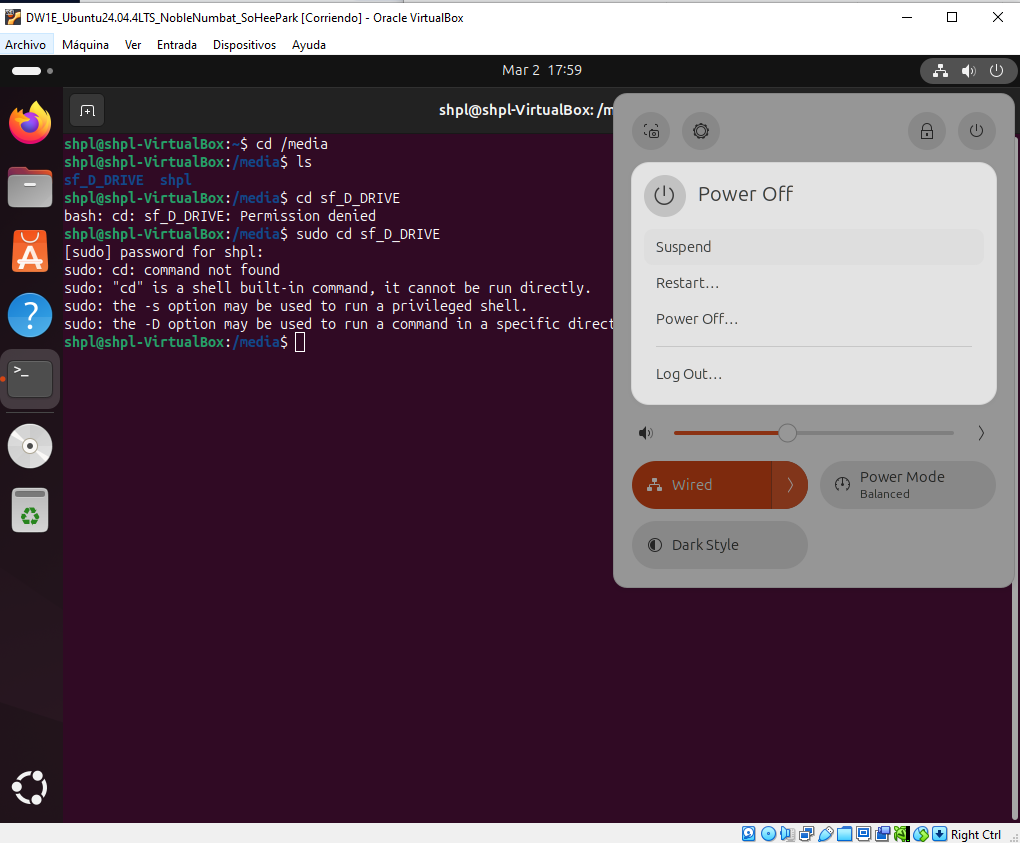
Task: Open the Entrada menu
Action: pos(176,45)
